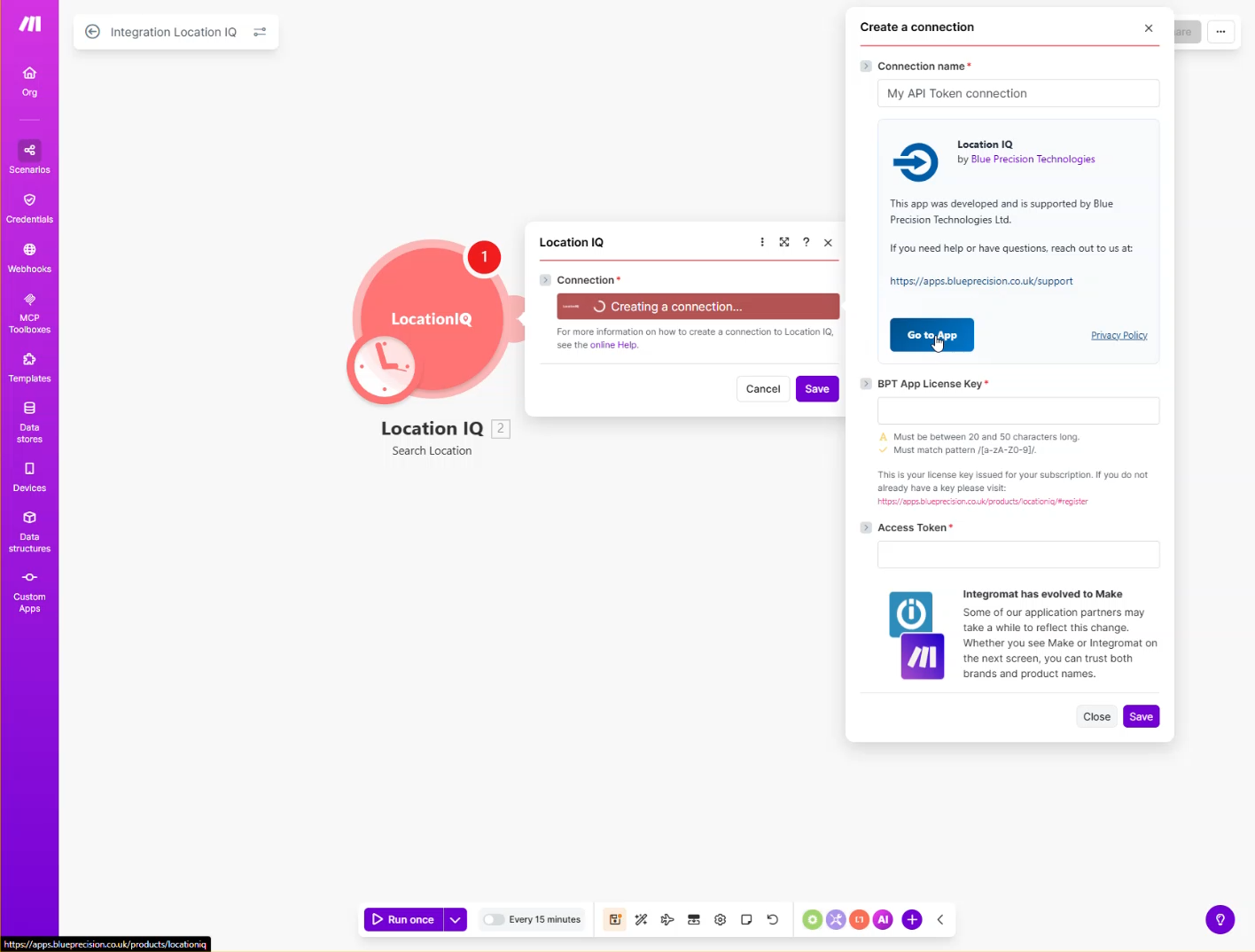Open Data stores from the sidebar
The height and width of the screenshot is (952, 1255).
(x=29, y=421)
